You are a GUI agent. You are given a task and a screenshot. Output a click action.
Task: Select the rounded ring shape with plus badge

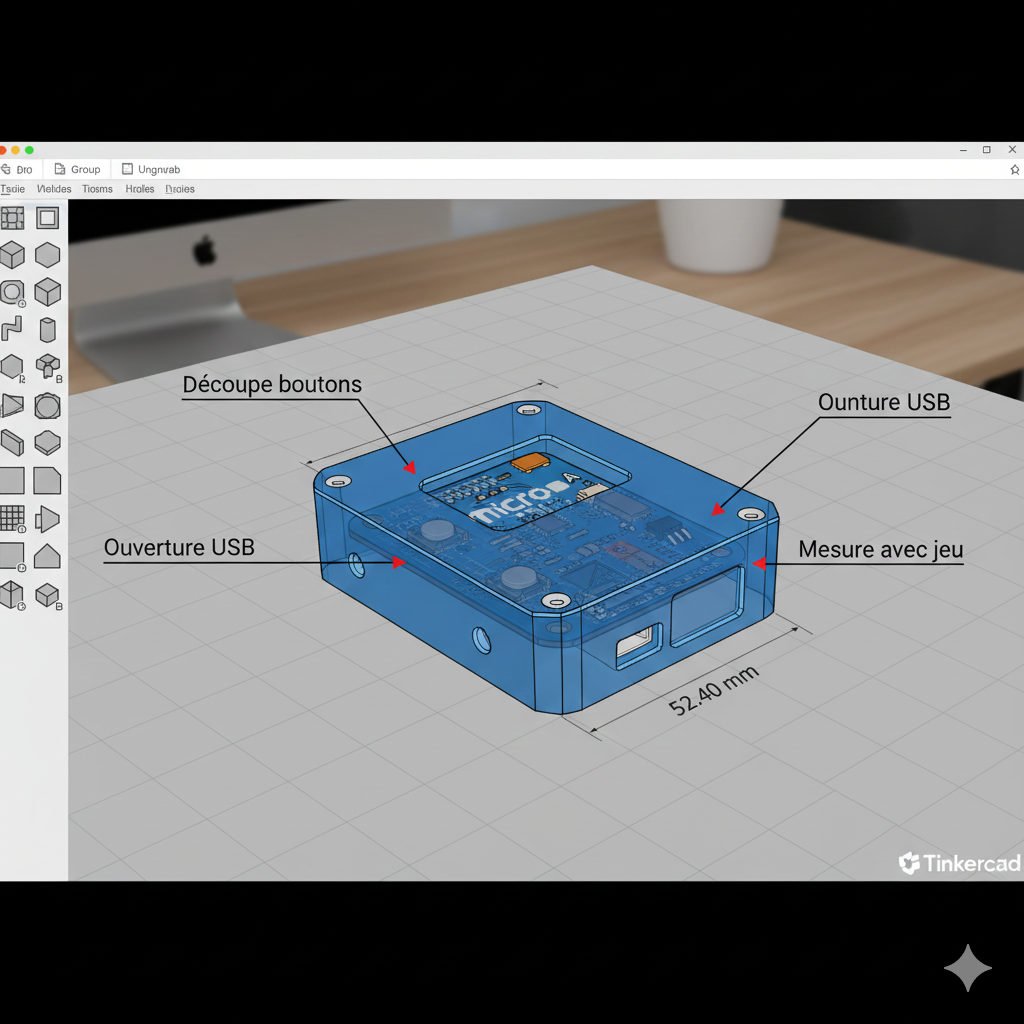12,292
